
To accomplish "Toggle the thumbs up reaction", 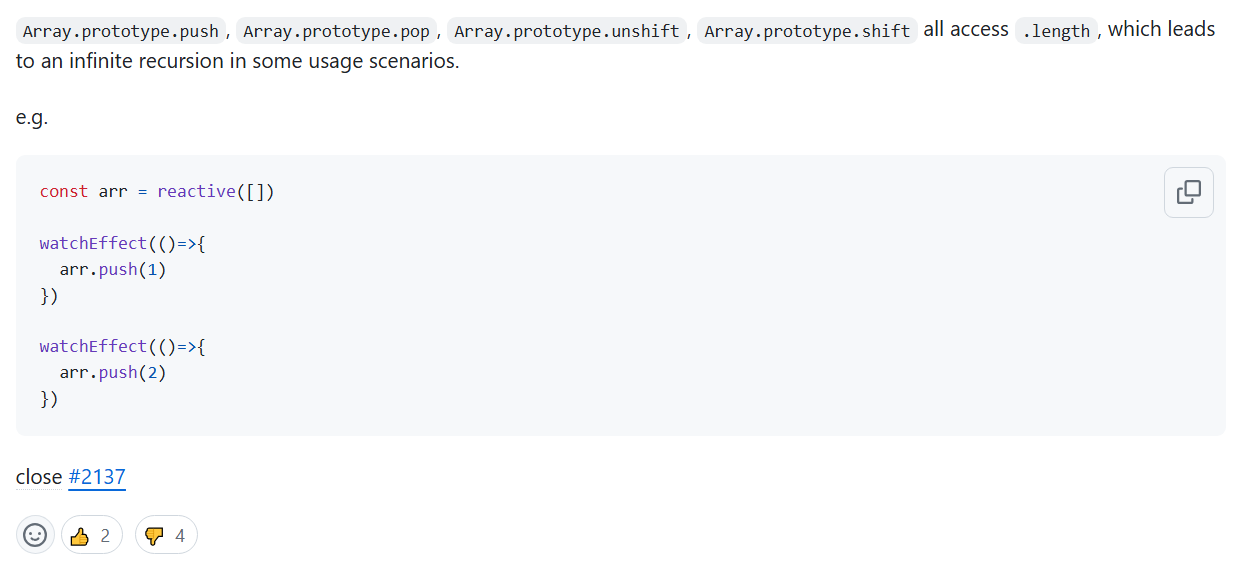I will [x=92, y=535].
